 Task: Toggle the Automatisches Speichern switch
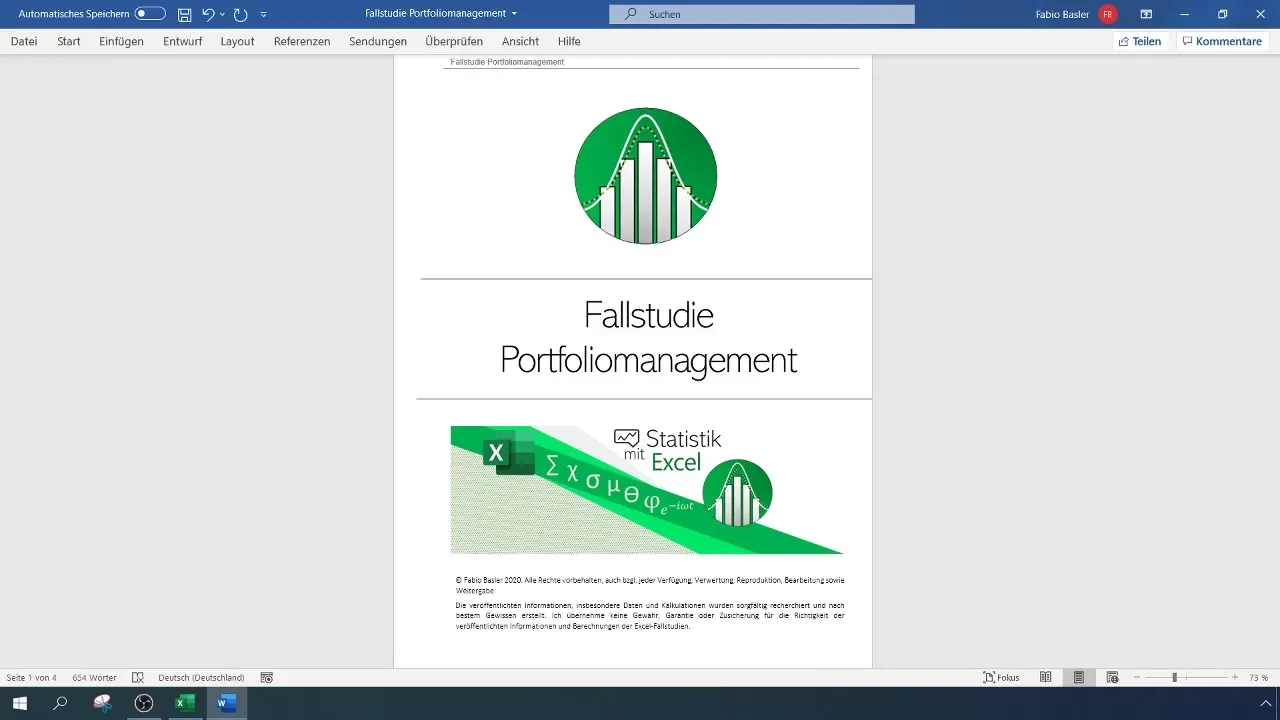150,14
